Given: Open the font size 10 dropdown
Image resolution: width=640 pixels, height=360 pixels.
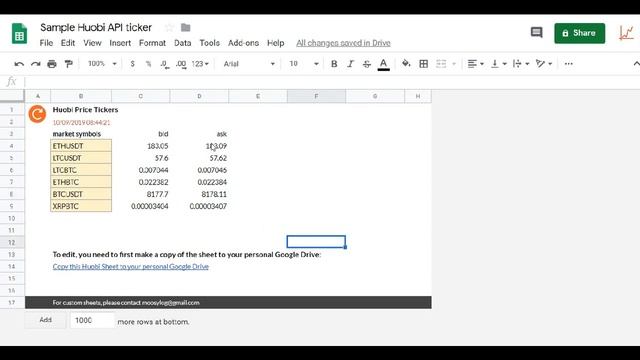Looking at the screenshot, I should [x=304, y=64].
